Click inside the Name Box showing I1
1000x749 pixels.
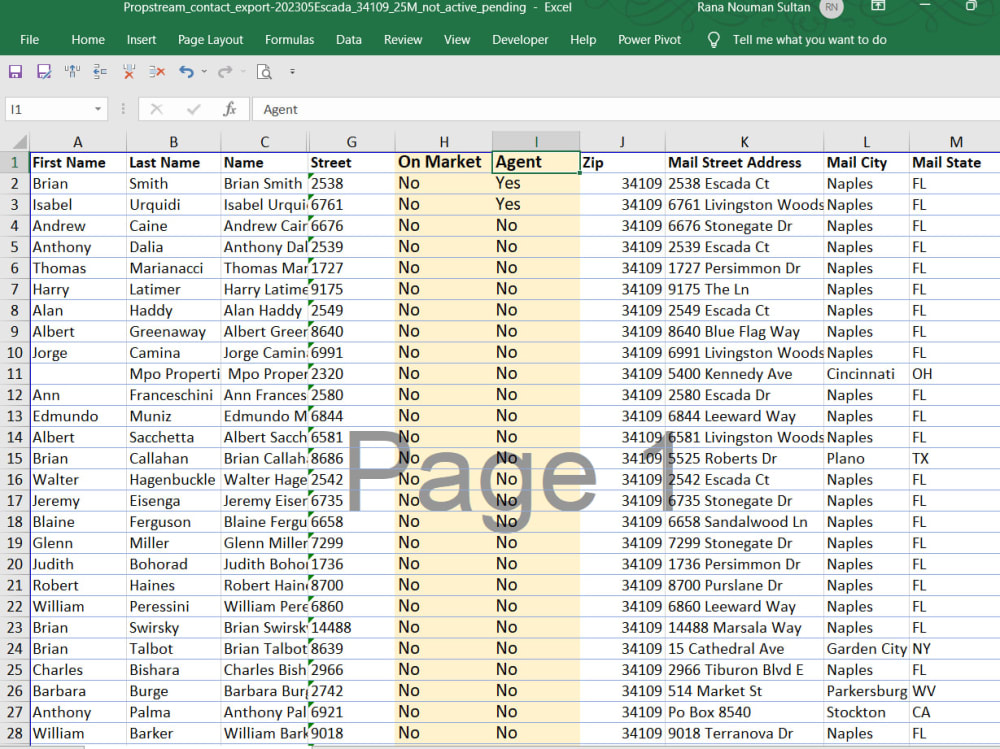[x=48, y=109]
